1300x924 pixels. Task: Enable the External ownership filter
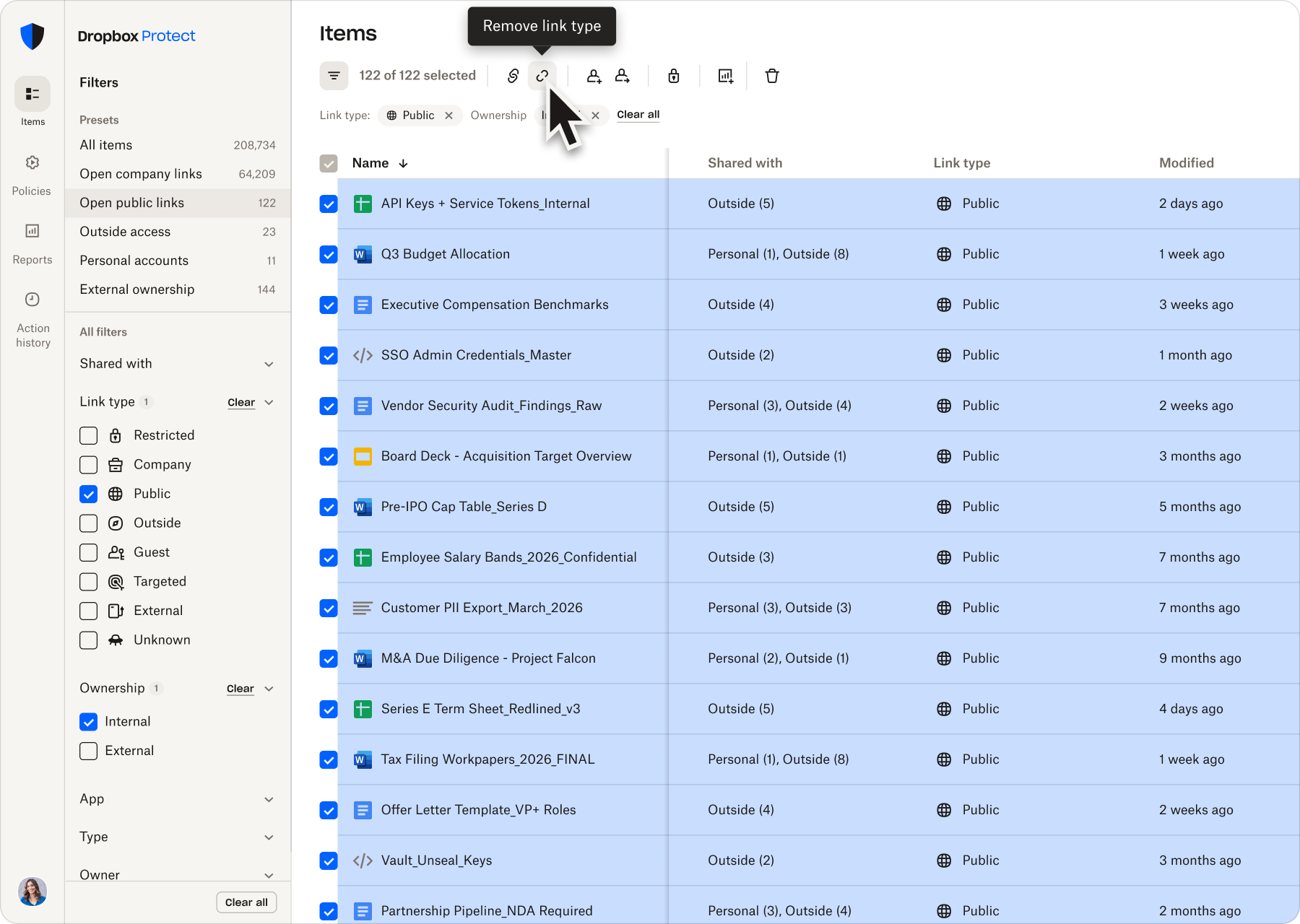(88, 751)
